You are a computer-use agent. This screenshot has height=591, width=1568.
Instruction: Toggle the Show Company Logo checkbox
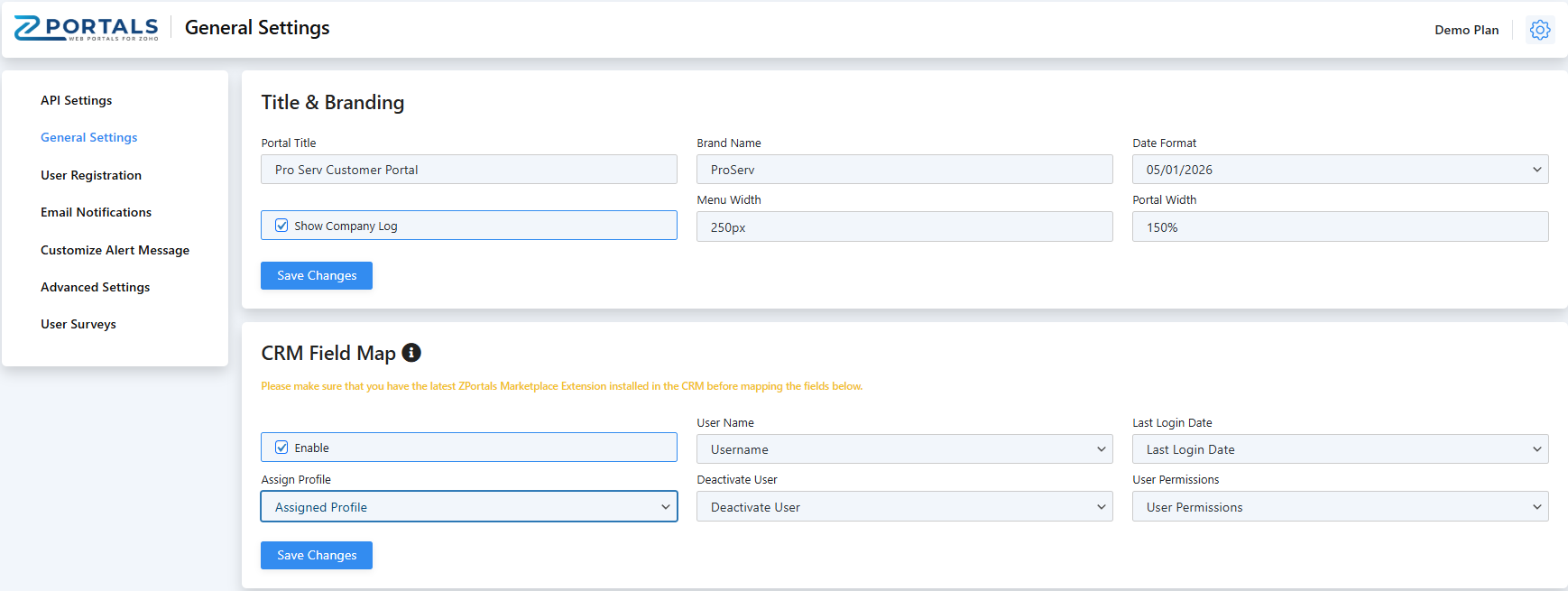tap(282, 226)
